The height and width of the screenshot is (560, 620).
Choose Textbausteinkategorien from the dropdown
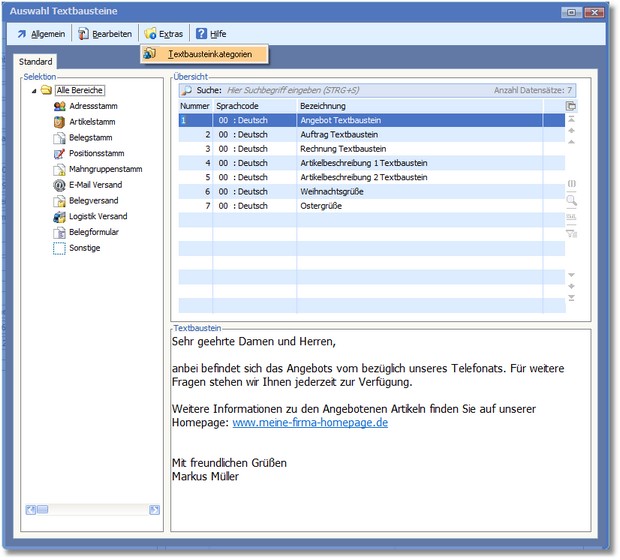click(209, 53)
